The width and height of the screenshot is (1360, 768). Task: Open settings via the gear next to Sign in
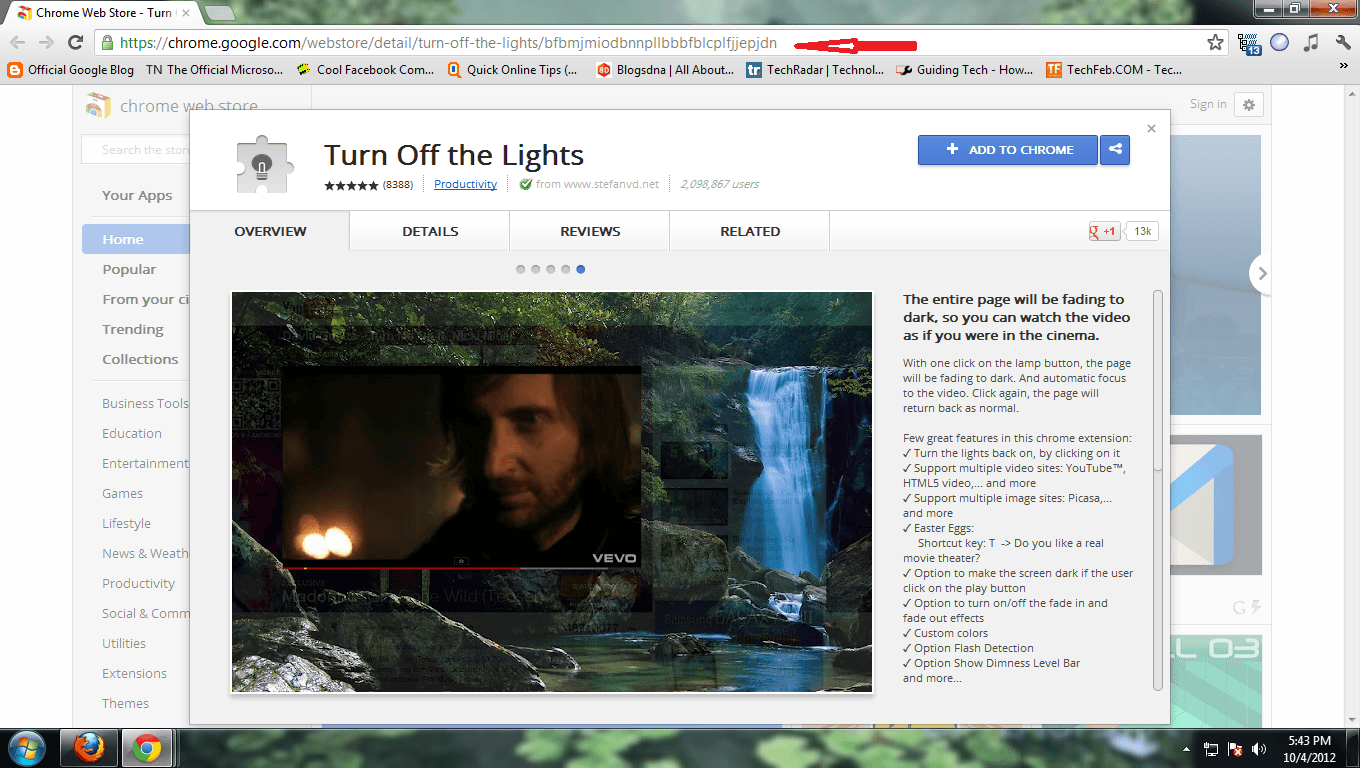click(x=1248, y=104)
